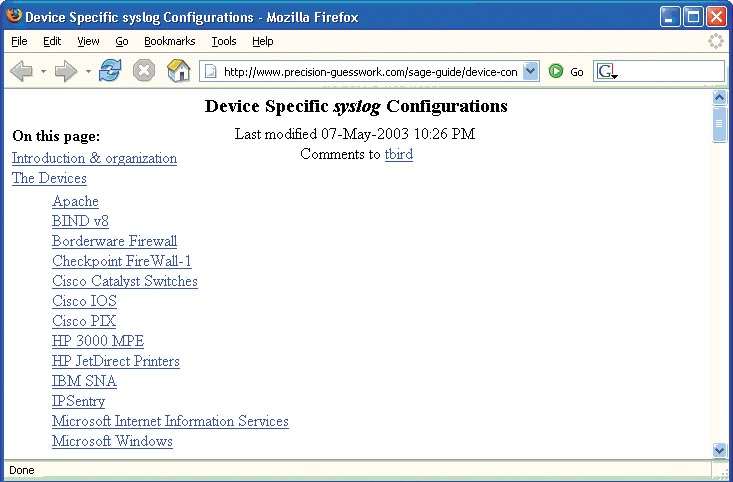Maximize the Firefox window
This screenshot has width=733, height=482.
(693, 17)
